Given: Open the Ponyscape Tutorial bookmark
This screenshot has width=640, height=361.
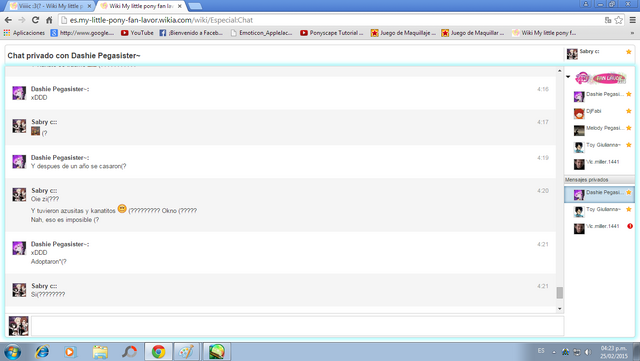Looking at the screenshot, I should [331, 33].
